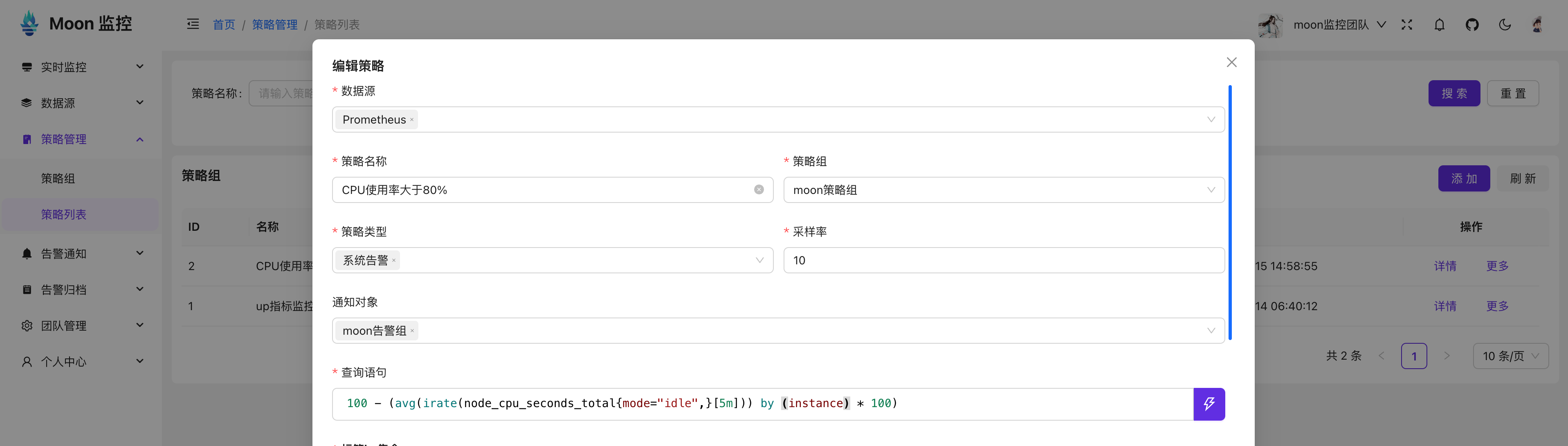Click the 添加 button

click(x=1464, y=178)
